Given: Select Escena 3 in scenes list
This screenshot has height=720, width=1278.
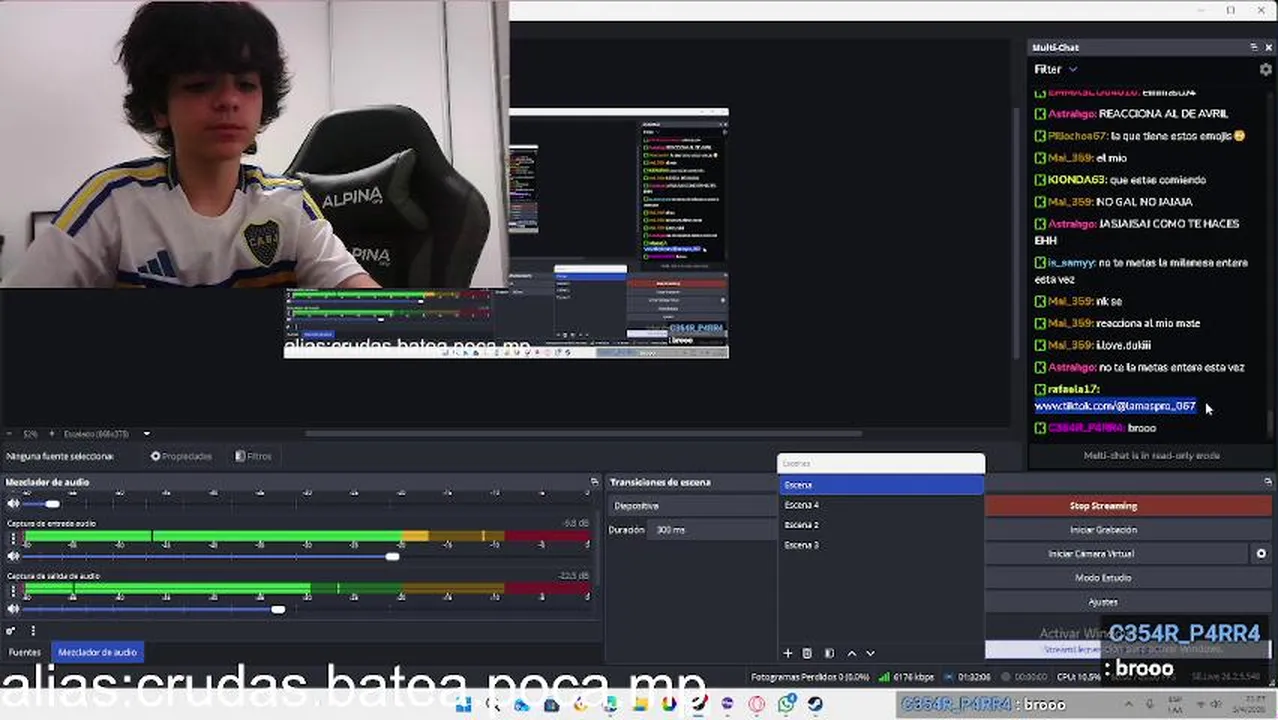Looking at the screenshot, I should [x=881, y=545].
